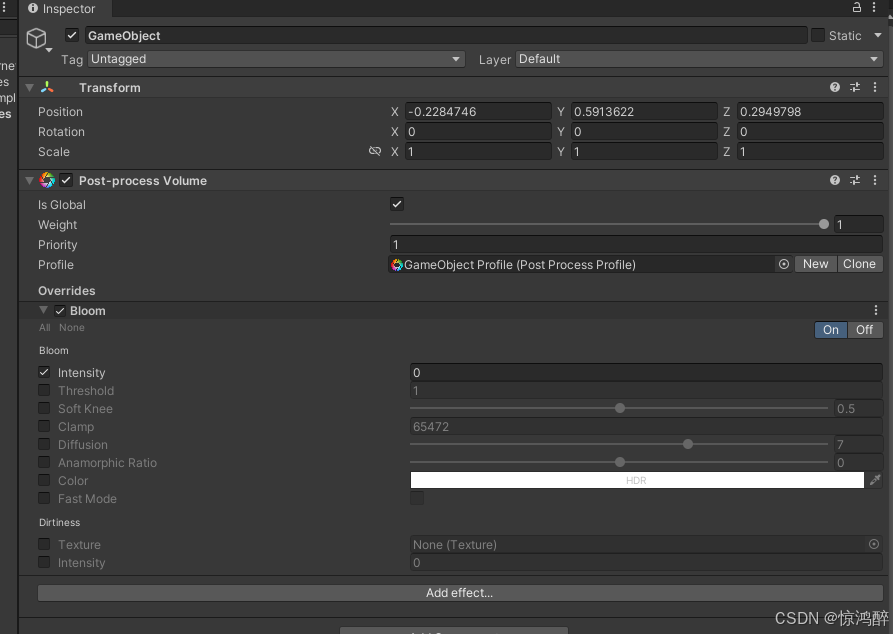Viewport: 893px width, 634px height.
Task: Turn Bloom On button
Action: click(x=831, y=330)
